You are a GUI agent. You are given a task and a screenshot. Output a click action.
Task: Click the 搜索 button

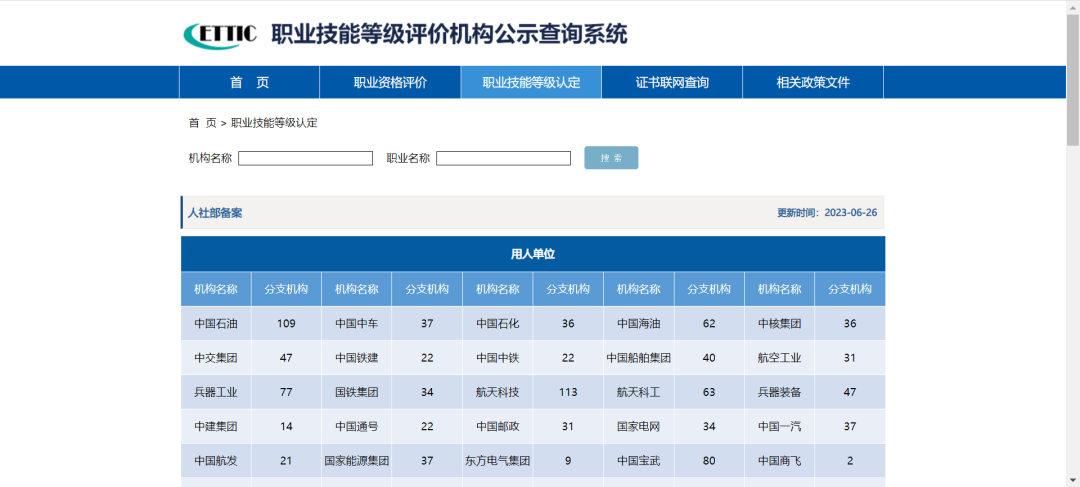point(611,158)
